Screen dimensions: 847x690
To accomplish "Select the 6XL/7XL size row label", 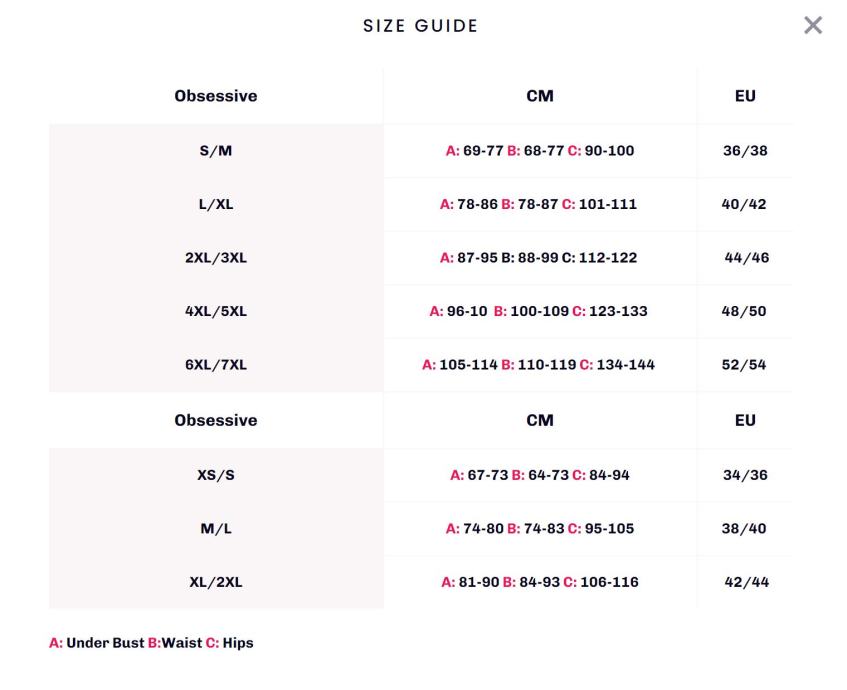I will coord(216,365).
